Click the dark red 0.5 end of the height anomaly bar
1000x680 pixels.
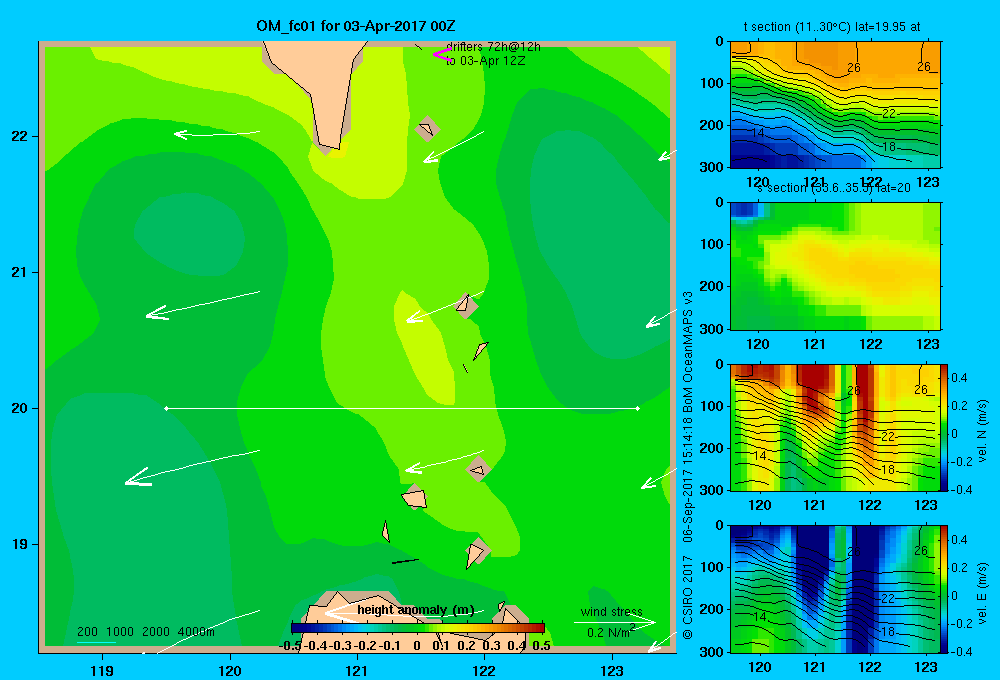[540, 628]
